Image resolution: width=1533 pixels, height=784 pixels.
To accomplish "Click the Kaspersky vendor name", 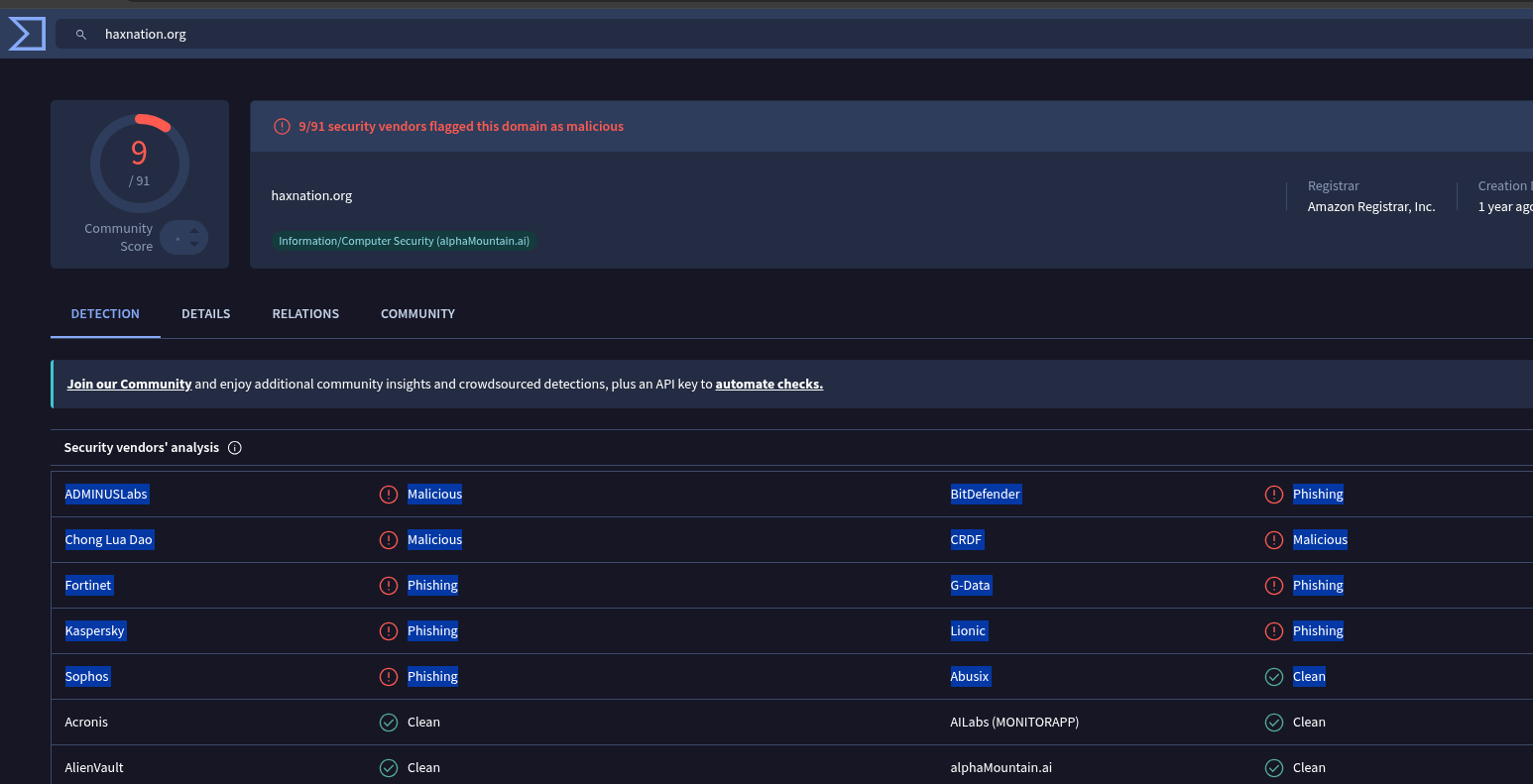I will point(95,630).
